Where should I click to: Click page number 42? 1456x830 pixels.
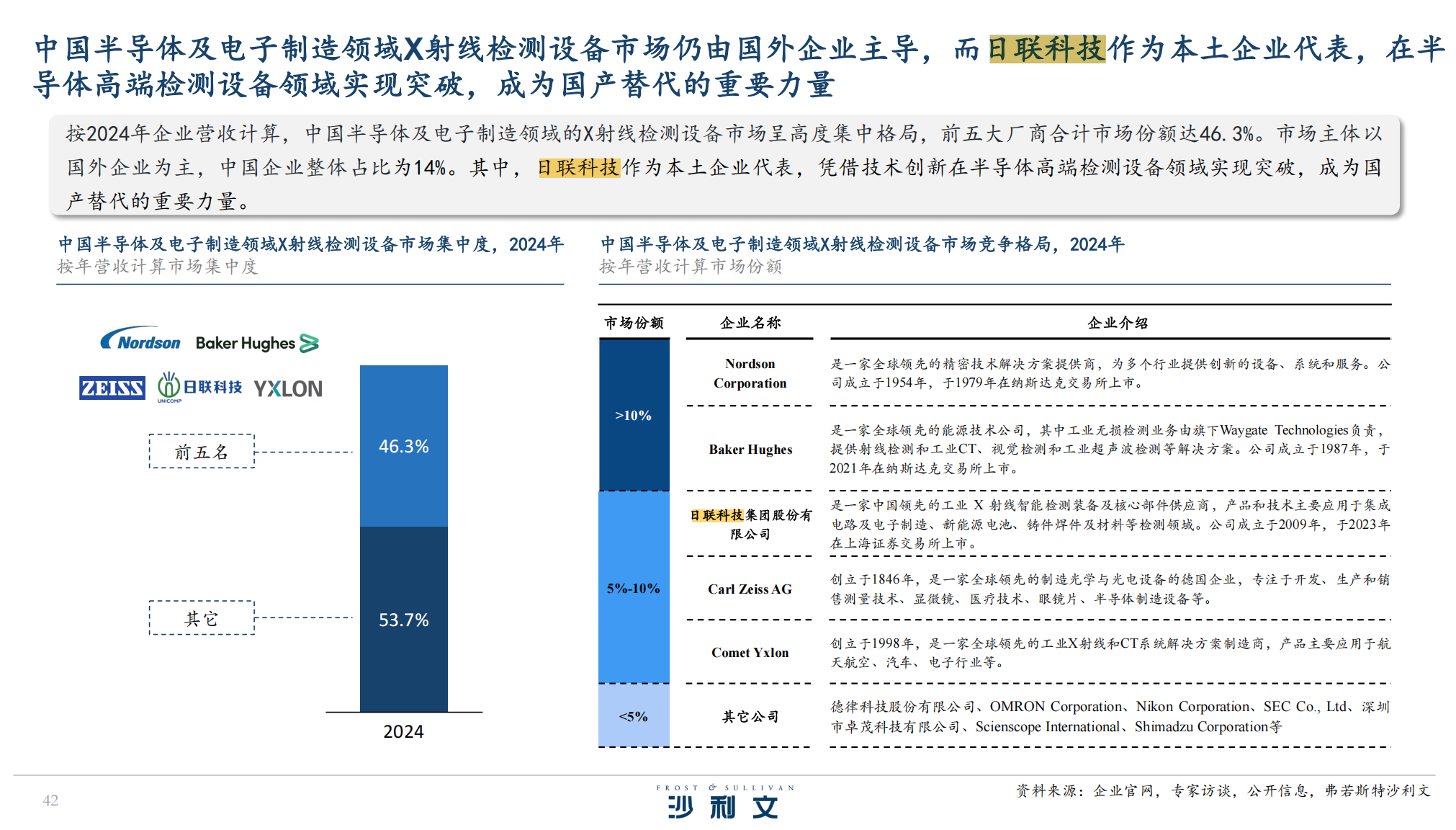(50, 800)
